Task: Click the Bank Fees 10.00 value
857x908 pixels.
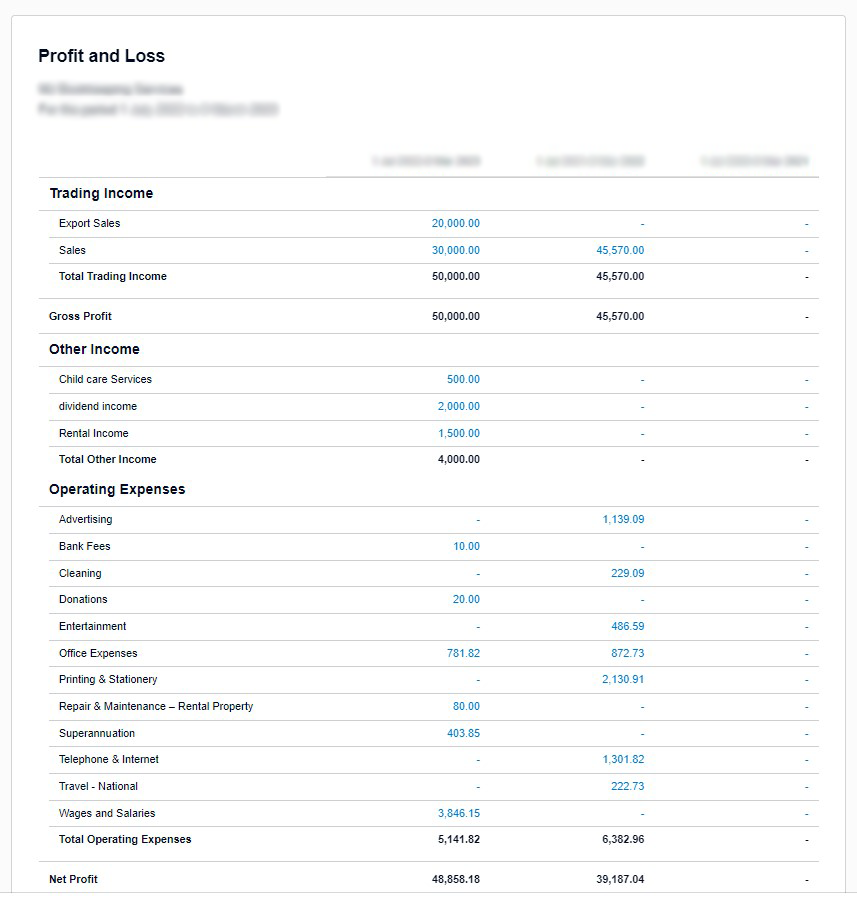Action: [466, 547]
